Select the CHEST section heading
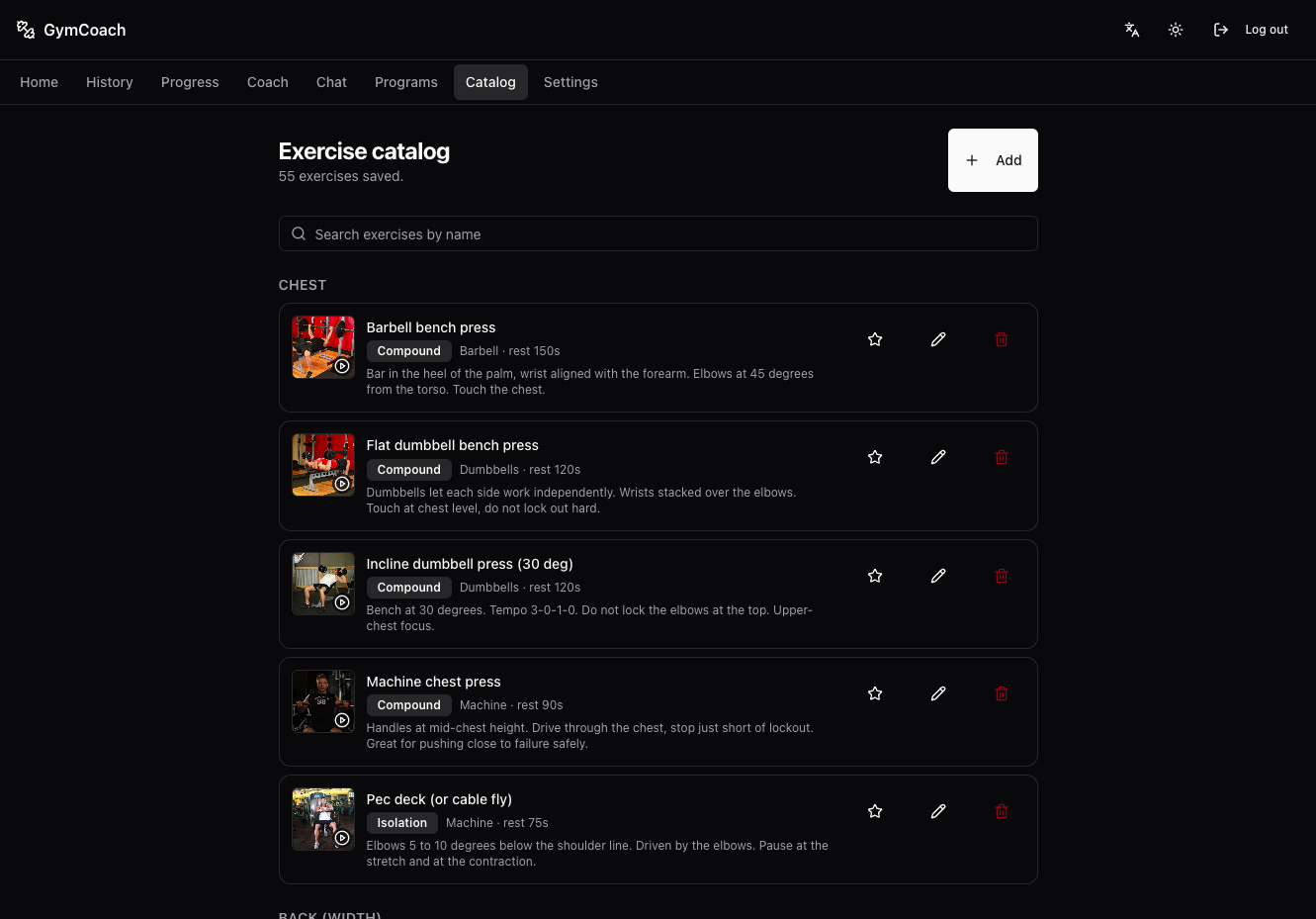Viewport: 1316px width, 919px height. click(303, 285)
